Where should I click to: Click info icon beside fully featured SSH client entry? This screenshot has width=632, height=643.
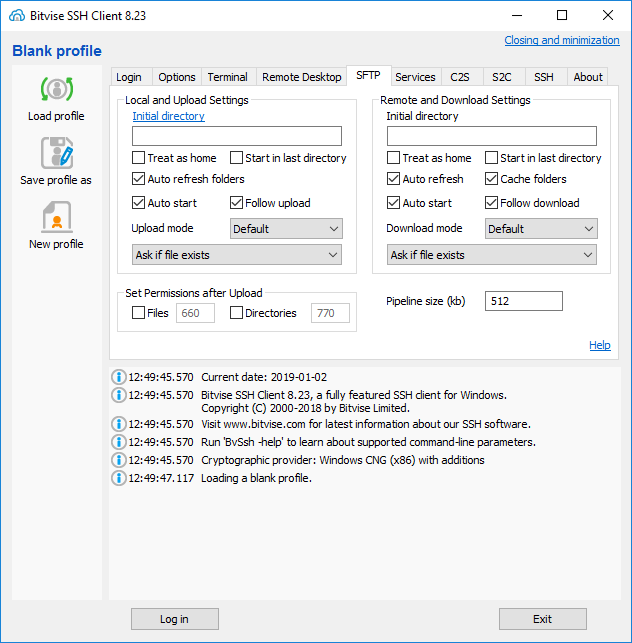click(x=119, y=395)
